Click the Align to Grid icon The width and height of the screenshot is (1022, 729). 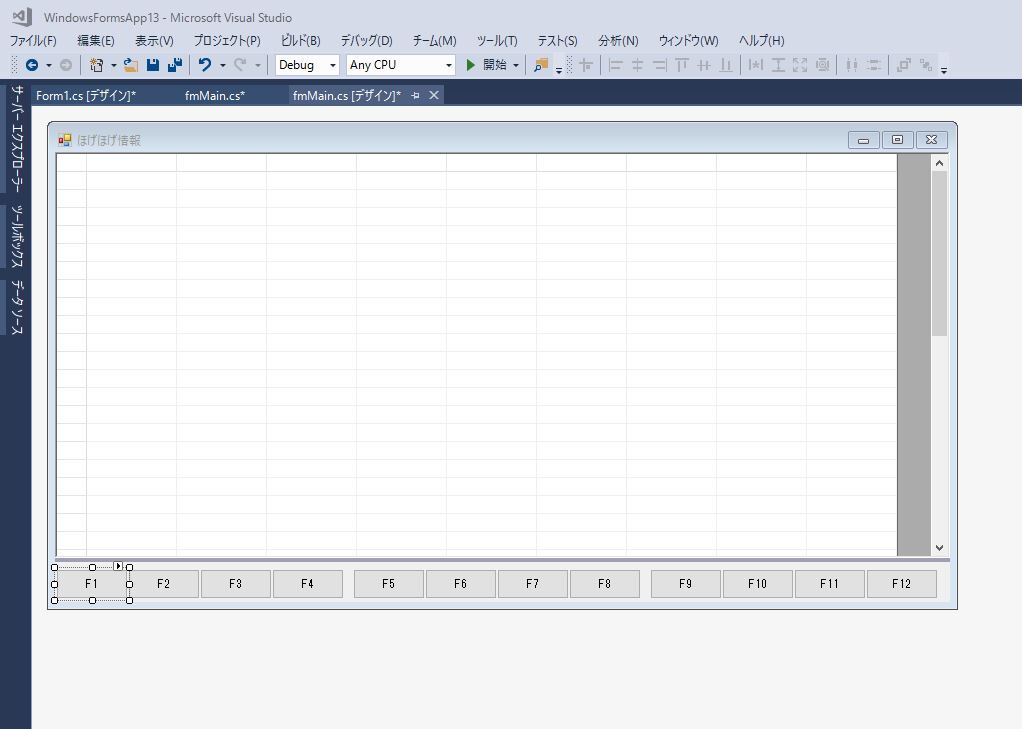(x=586, y=65)
